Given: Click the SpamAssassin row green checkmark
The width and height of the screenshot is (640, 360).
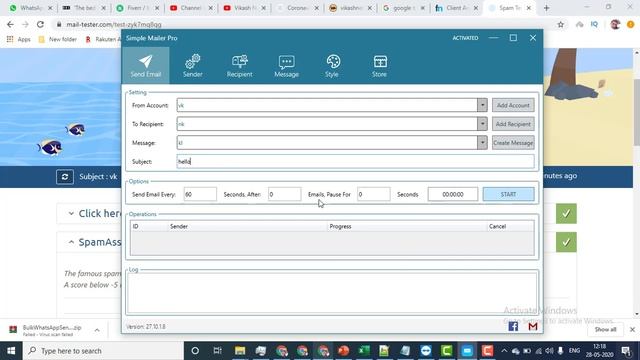Looking at the screenshot, I should click(x=566, y=242).
